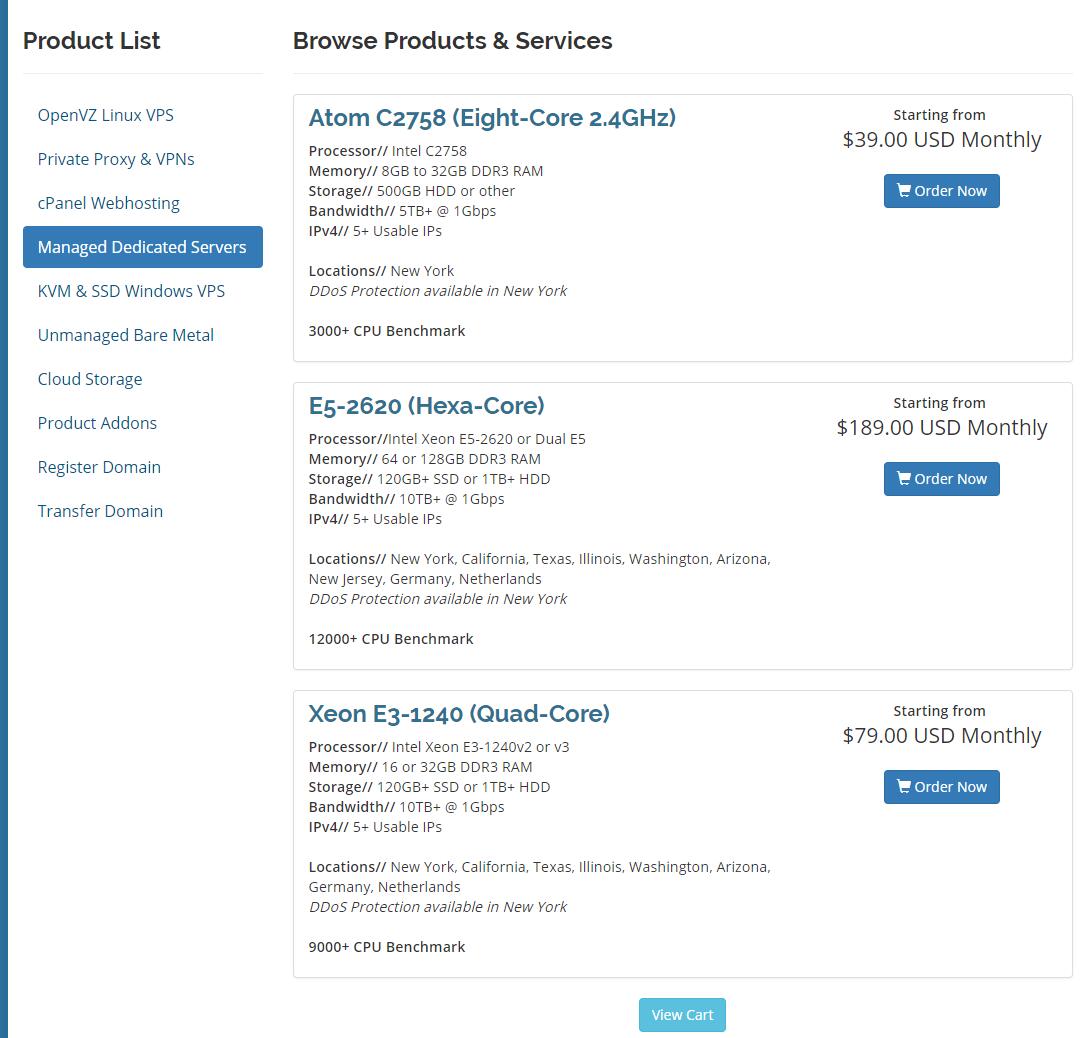Click the Xeon E3-1240 (Quad-Core) title
This screenshot has height=1038, width=1085.
click(x=459, y=714)
